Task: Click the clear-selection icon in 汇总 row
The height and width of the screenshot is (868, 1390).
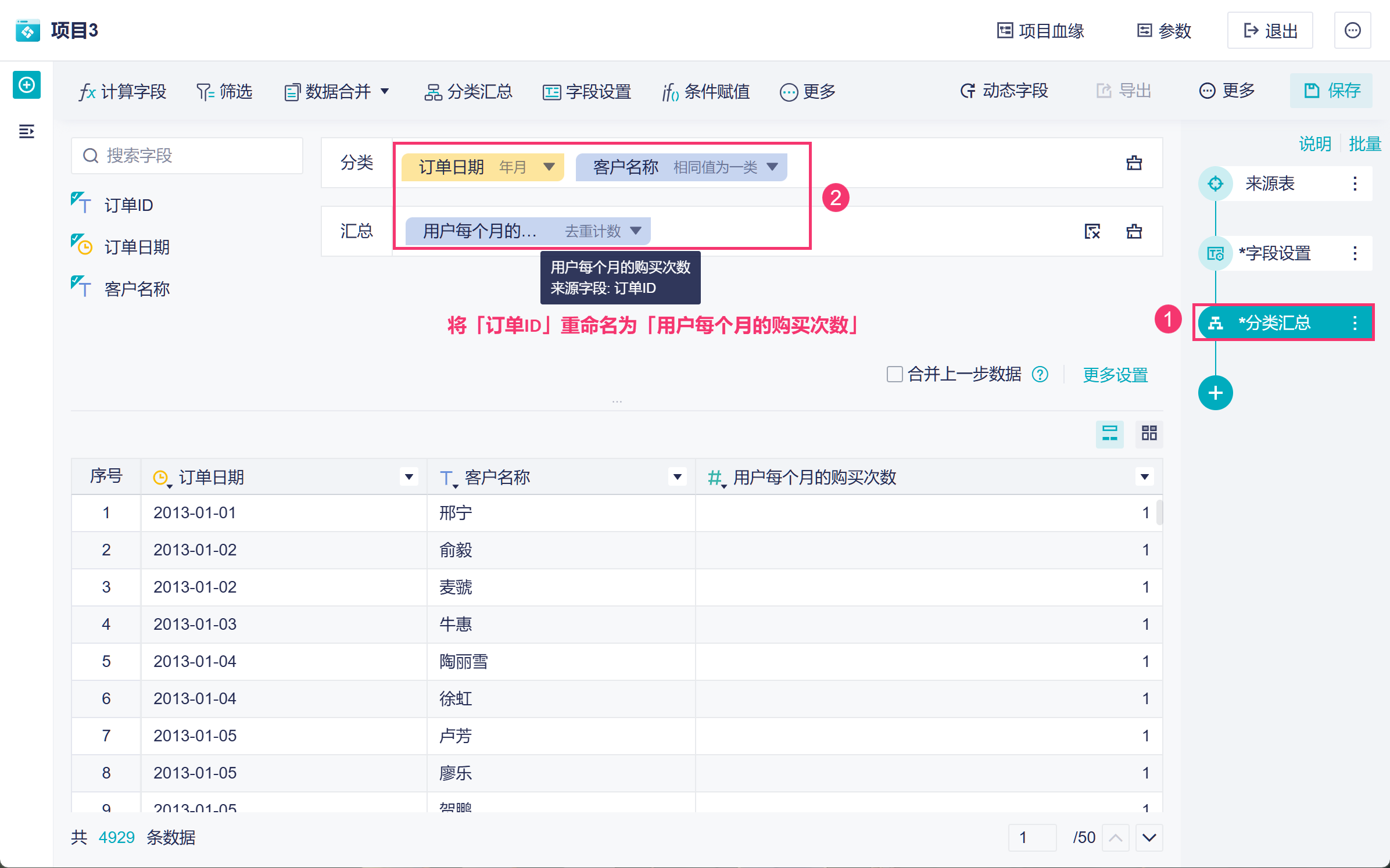Action: [x=1092, y=231]
